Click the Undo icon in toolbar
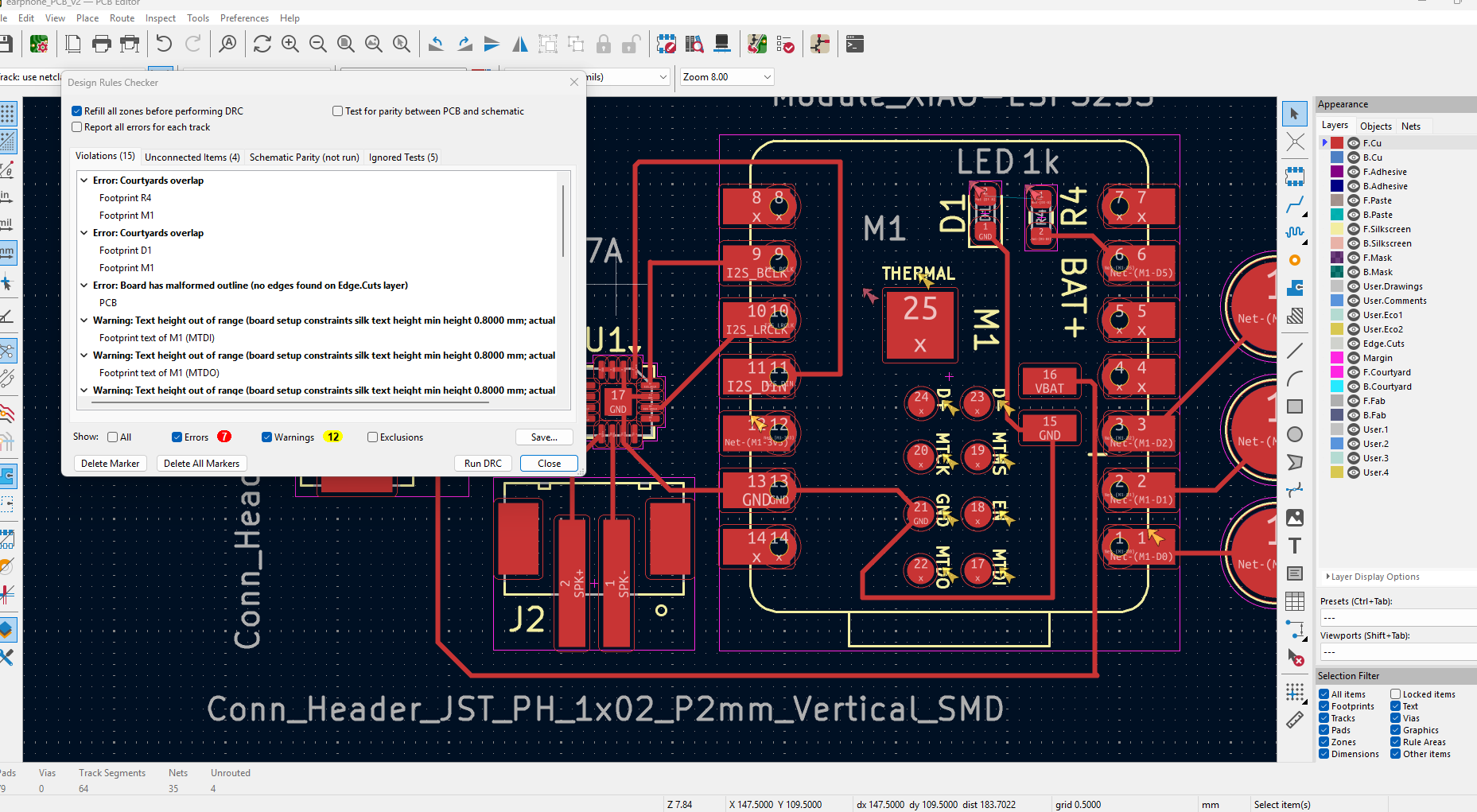This screenshot has width=1477, height=812. (x=164, y=45)
